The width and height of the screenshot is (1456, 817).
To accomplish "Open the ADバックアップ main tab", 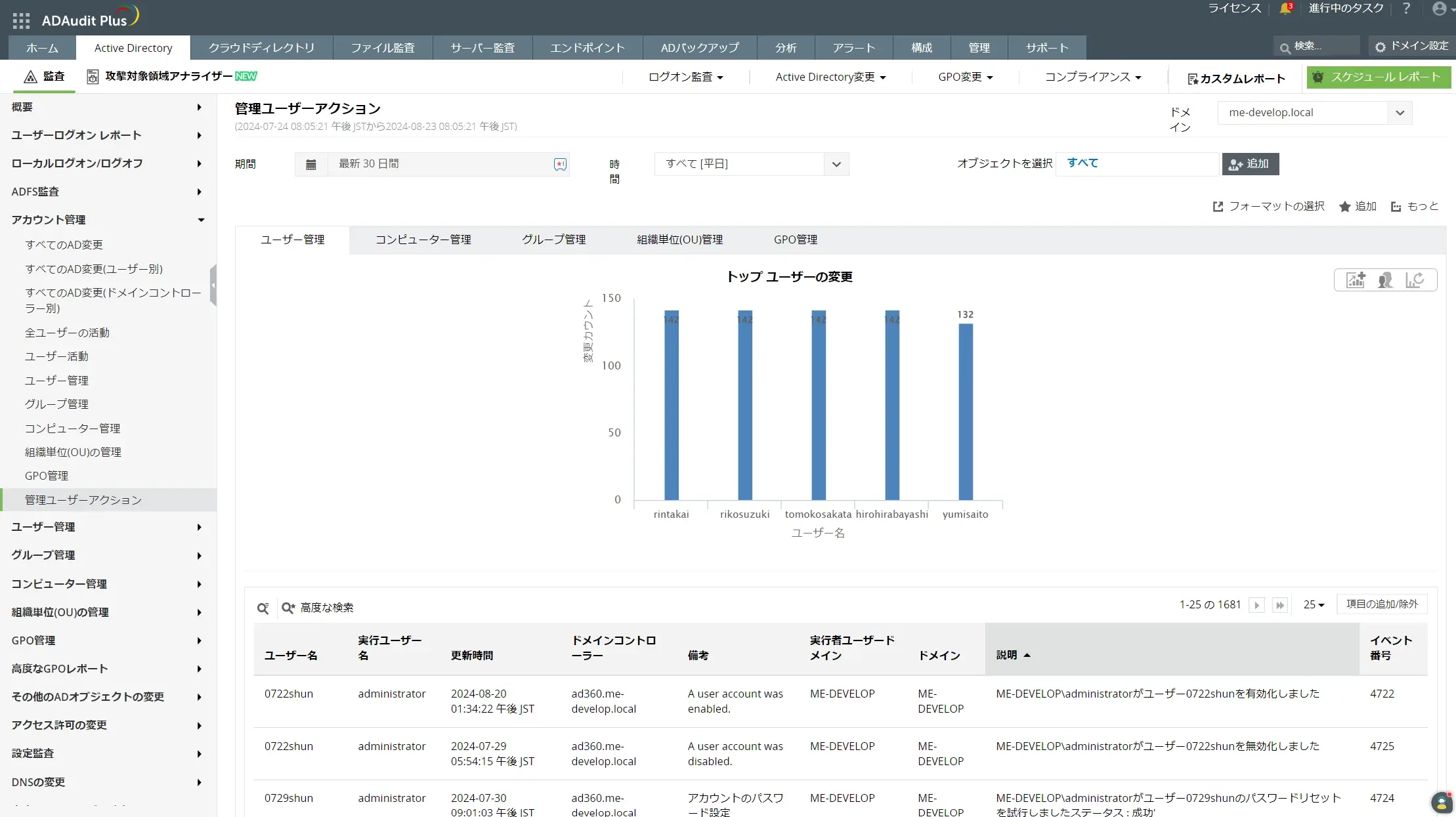I will coord(700,48).
